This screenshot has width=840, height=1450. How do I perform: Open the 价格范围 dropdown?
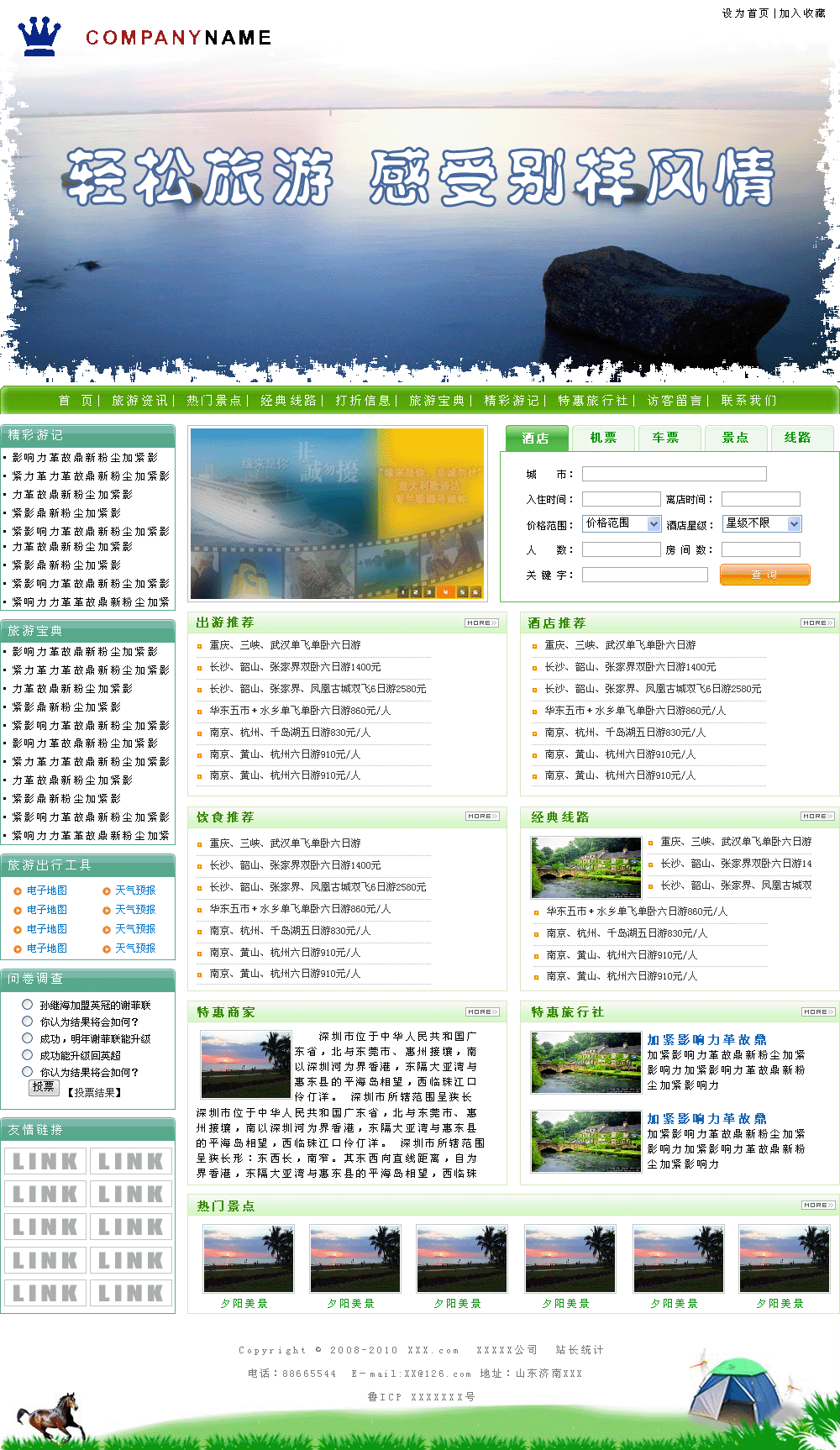coord(622,523)
